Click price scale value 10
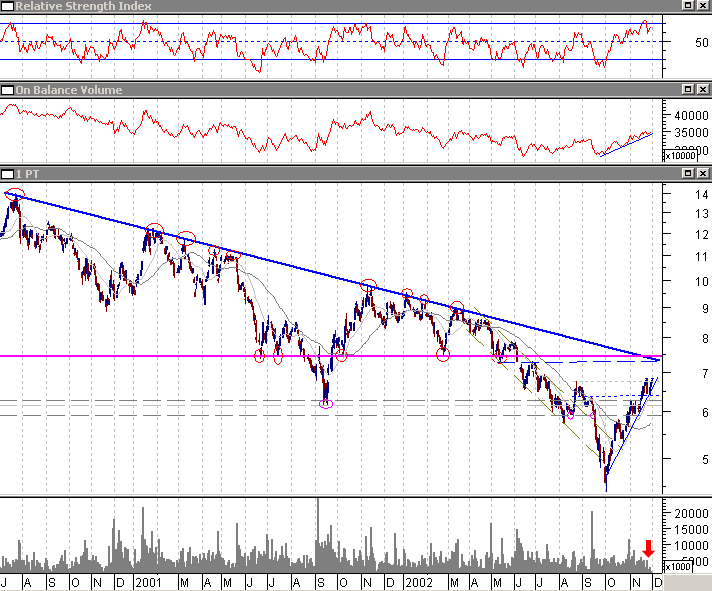This screenshot has width=712, height=591. 702,282
